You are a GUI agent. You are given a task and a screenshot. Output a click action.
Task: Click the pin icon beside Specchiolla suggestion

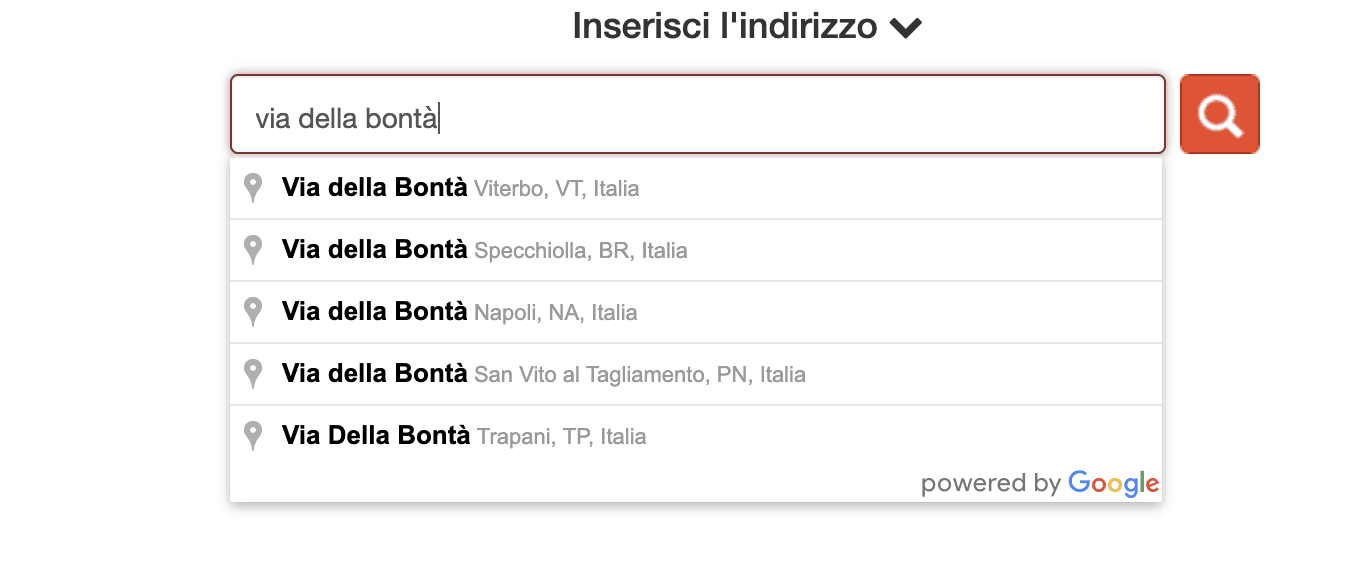pos(253,250)
